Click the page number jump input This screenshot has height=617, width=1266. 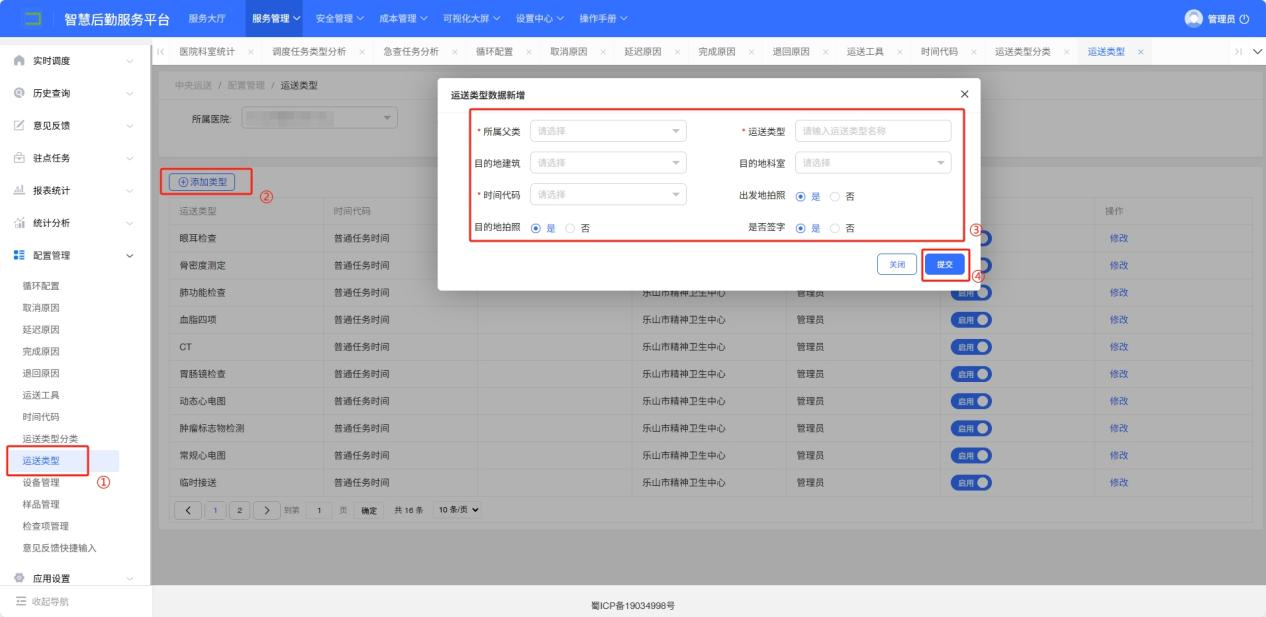pyautogui.click(x=320, y=510)
